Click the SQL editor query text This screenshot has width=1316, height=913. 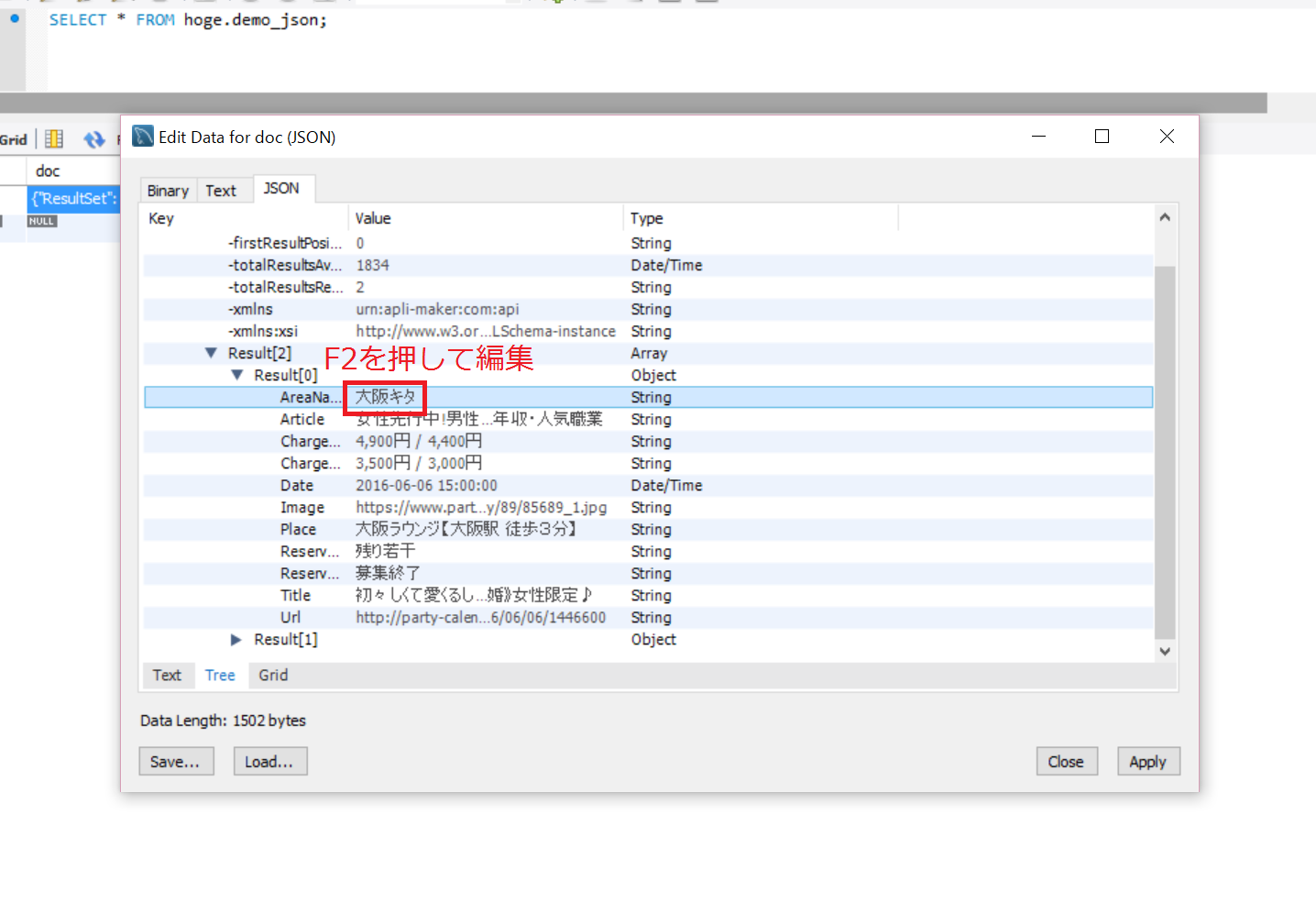[188, 19]
